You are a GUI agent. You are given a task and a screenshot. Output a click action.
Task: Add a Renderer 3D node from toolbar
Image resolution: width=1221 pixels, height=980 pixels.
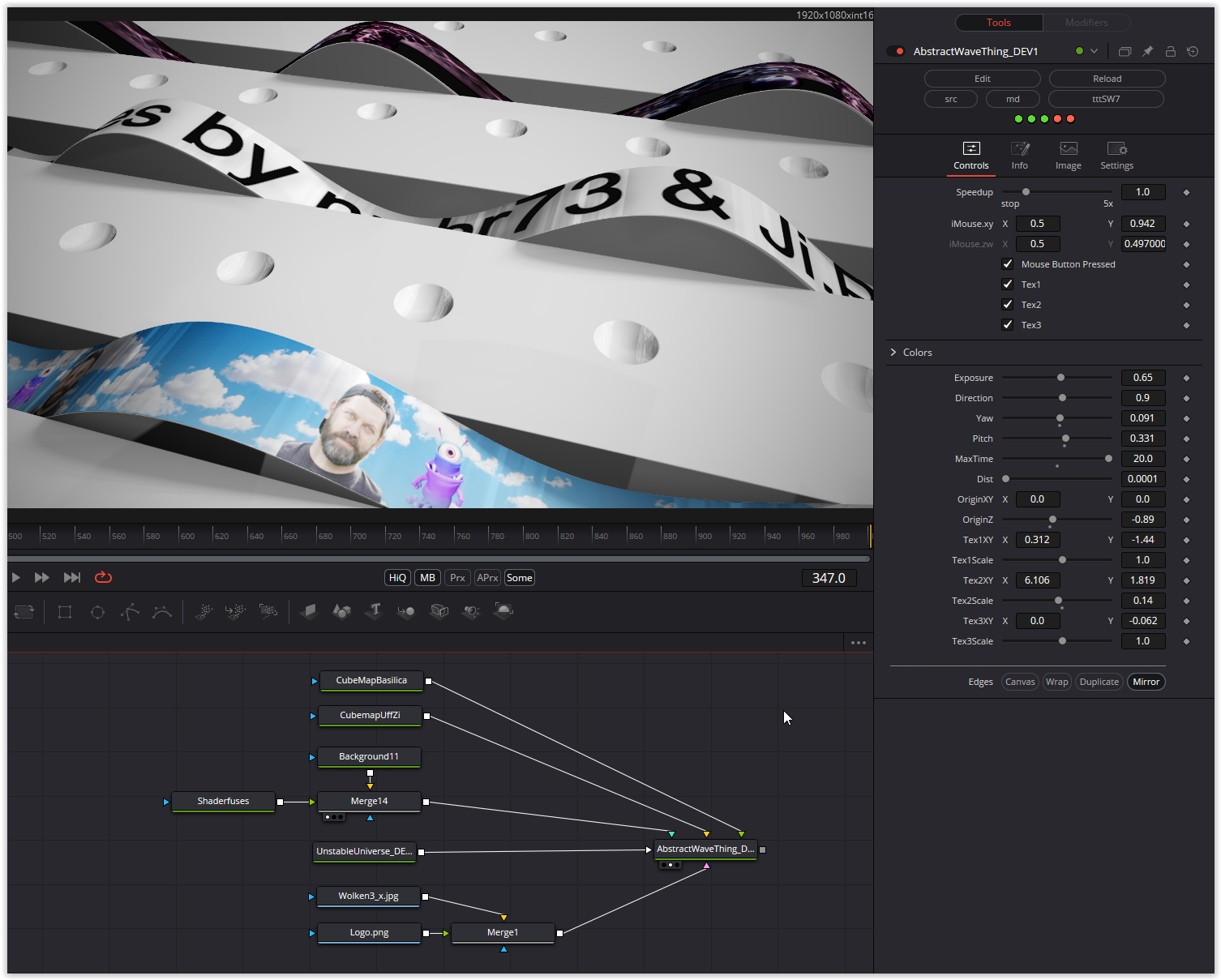(503, 611)
